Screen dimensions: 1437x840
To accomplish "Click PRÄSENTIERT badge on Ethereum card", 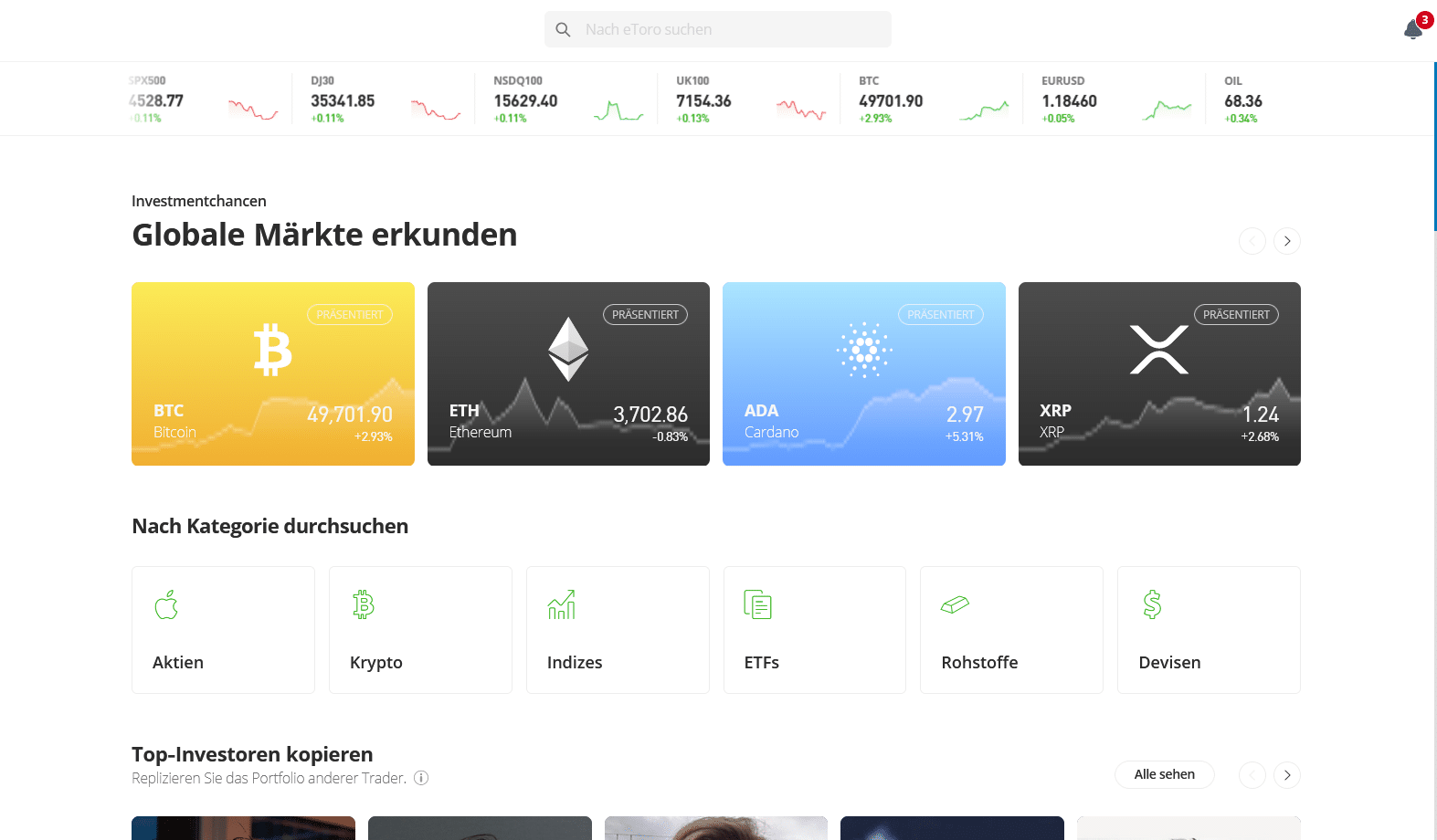I will point(645,315).
